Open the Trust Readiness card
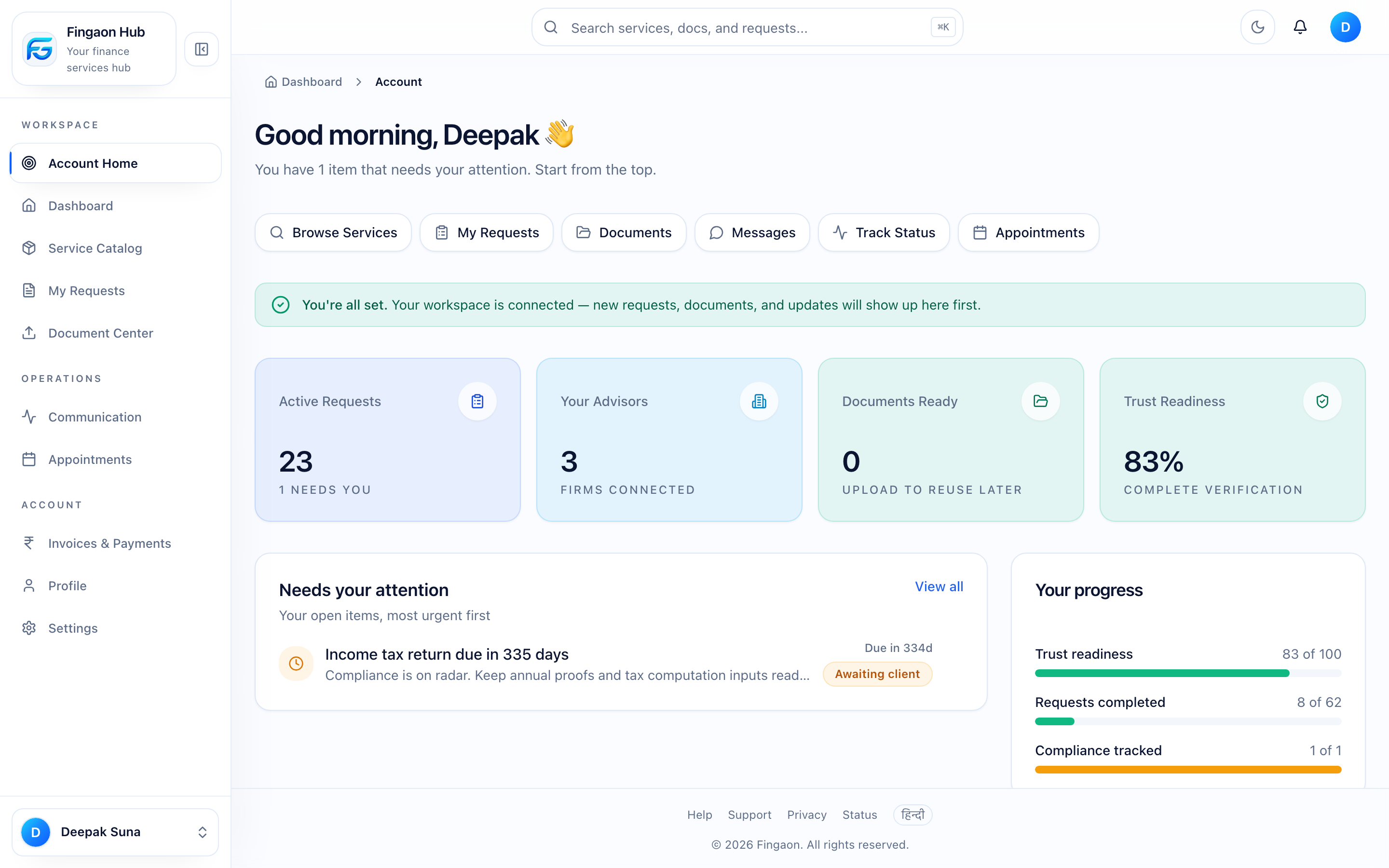Image resolution: width=1389 pixels, height=868 pixels. point(1232,440)
